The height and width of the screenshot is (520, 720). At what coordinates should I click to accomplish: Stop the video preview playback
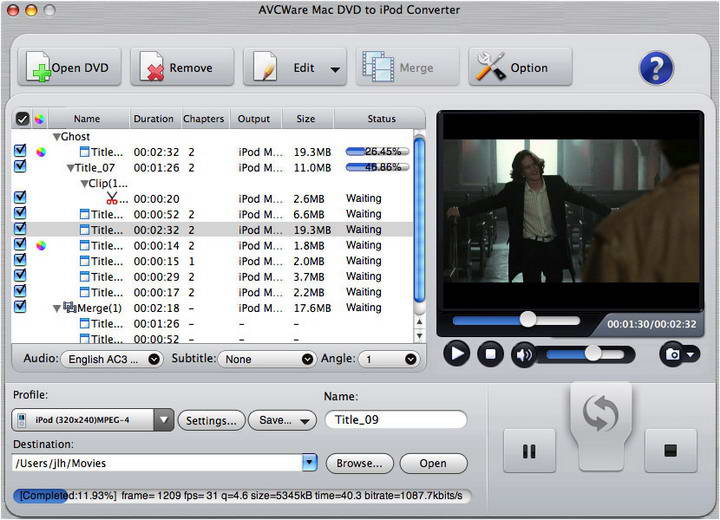(x=490, y=354)
